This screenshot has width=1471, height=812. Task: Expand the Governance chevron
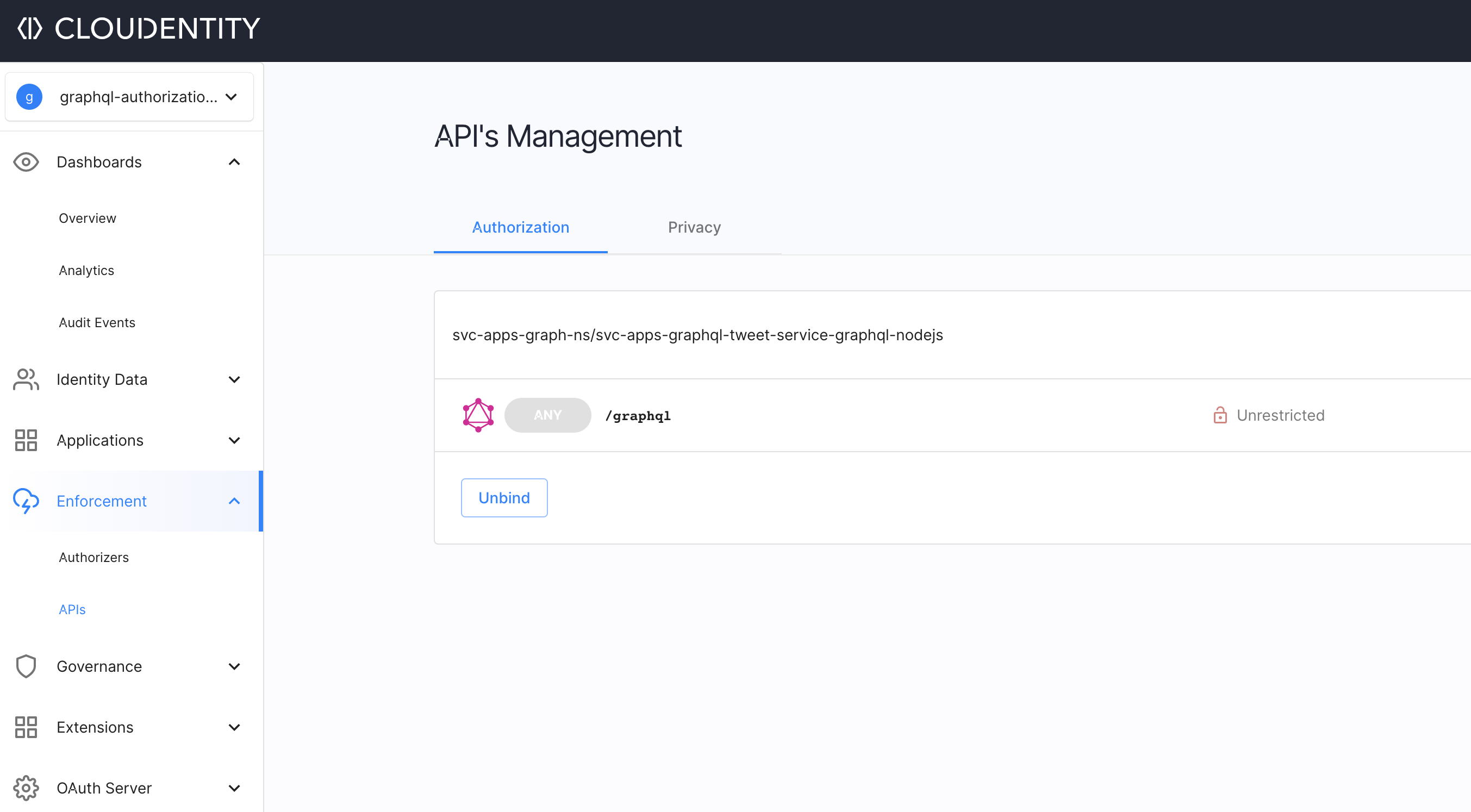point(234,666)
